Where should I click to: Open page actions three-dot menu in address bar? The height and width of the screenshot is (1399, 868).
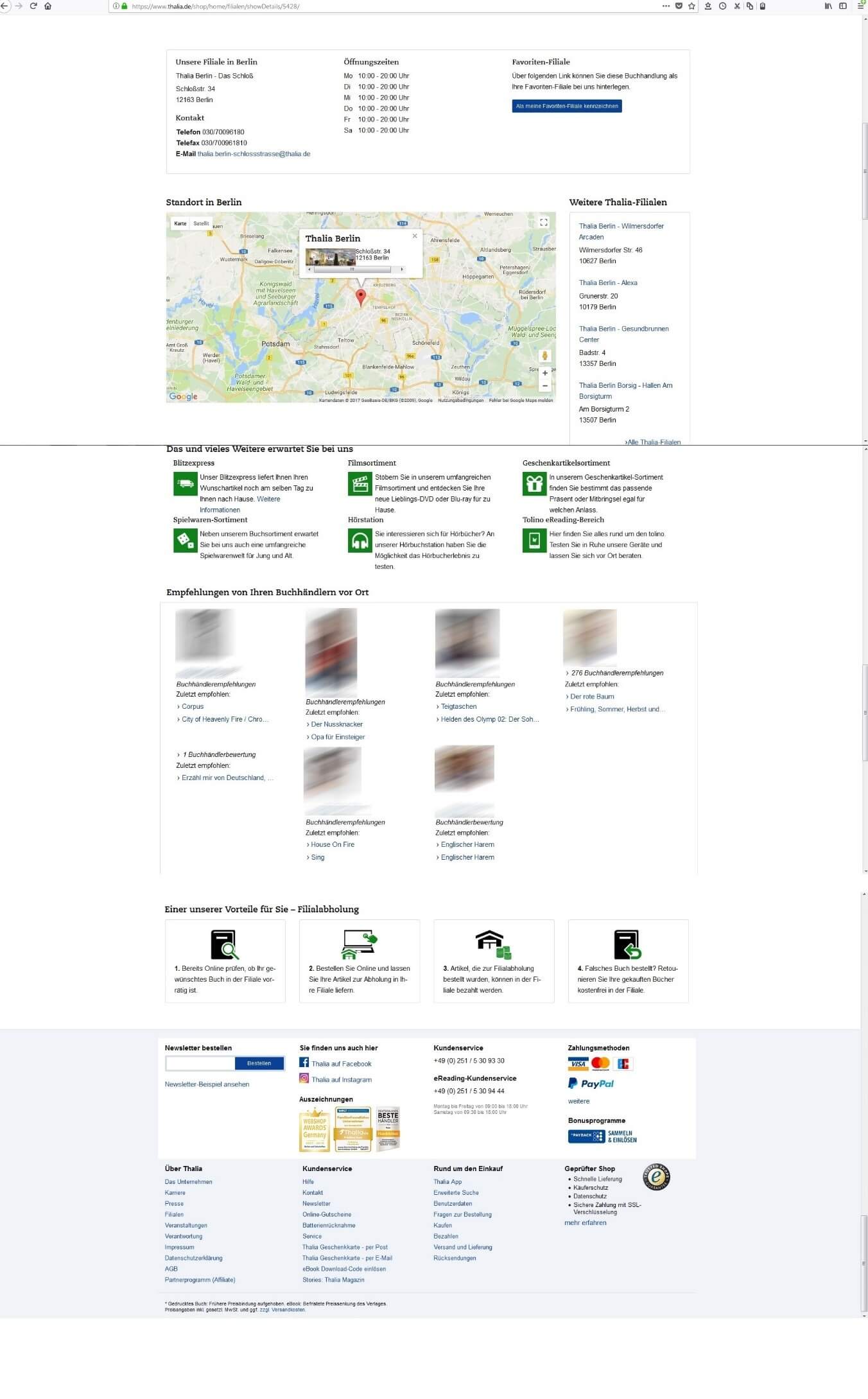[x=666, y=6]
